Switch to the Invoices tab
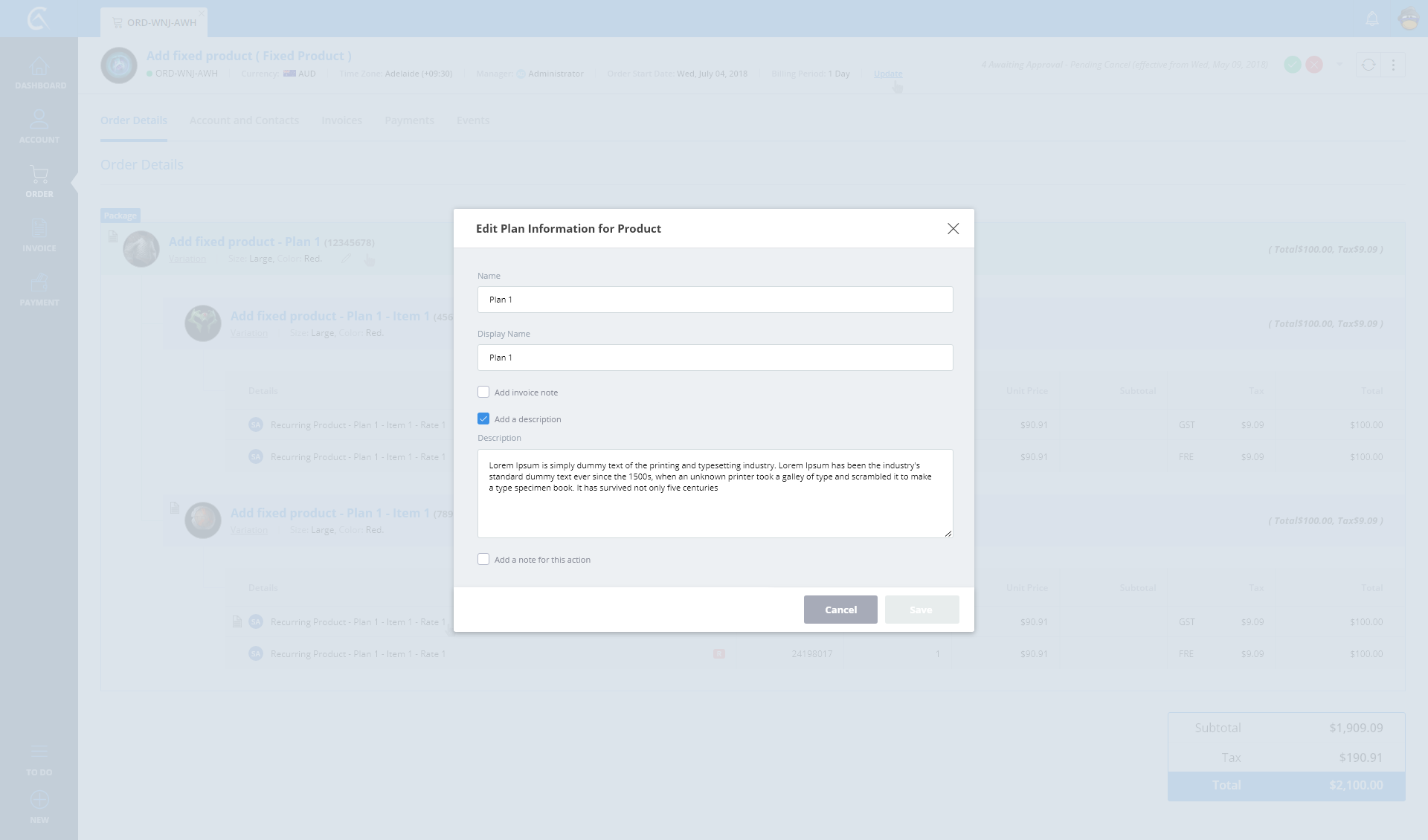This screenshot has height=840, width=1428. 341,120
